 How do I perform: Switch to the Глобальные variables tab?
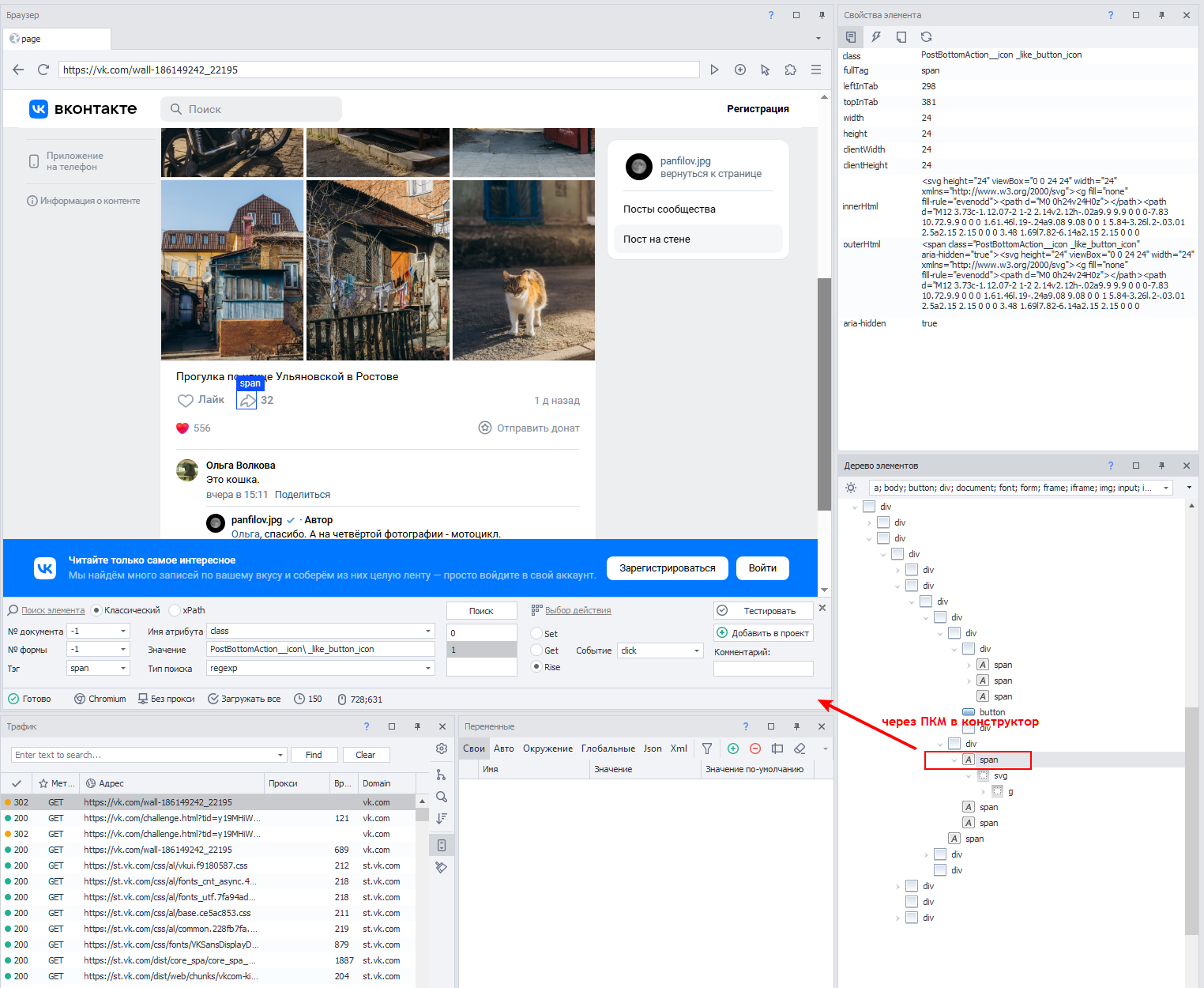point(608,749)
